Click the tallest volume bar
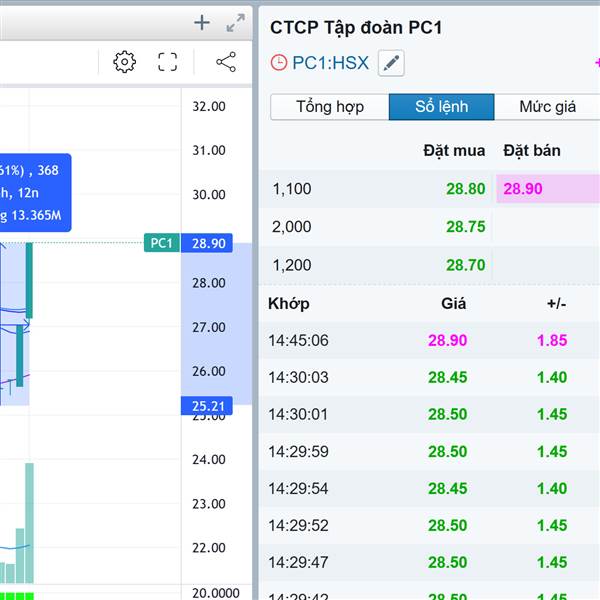The image size is (600, 600). 29,523
